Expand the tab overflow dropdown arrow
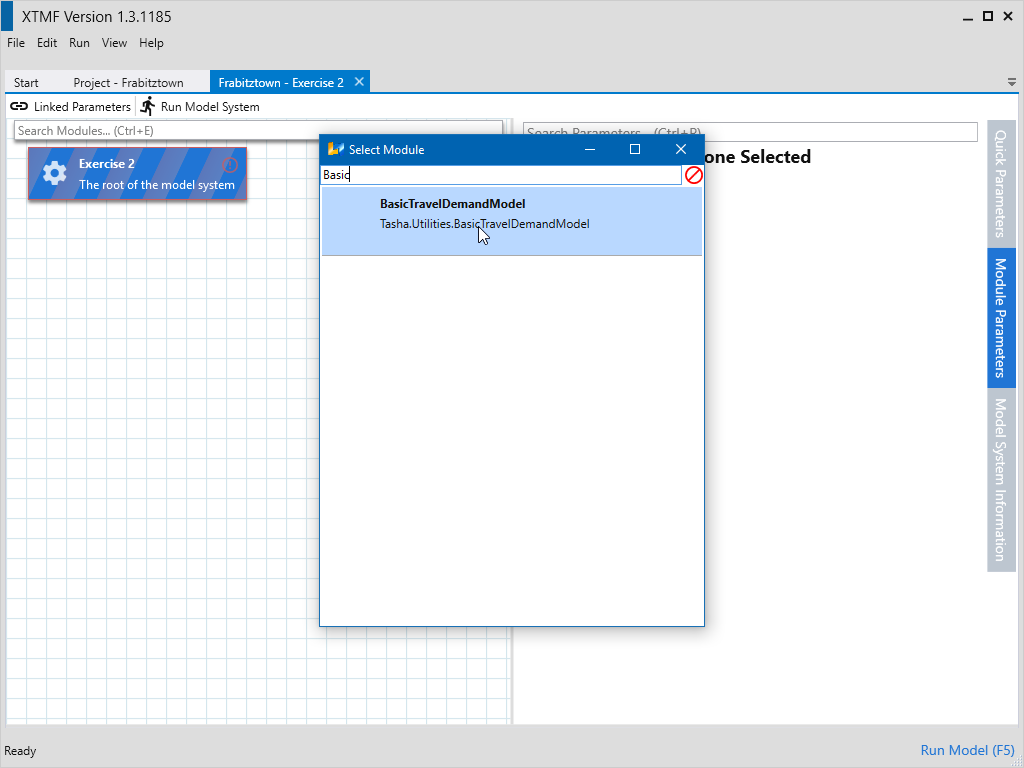1024x768 pixels. (1011, 82)
